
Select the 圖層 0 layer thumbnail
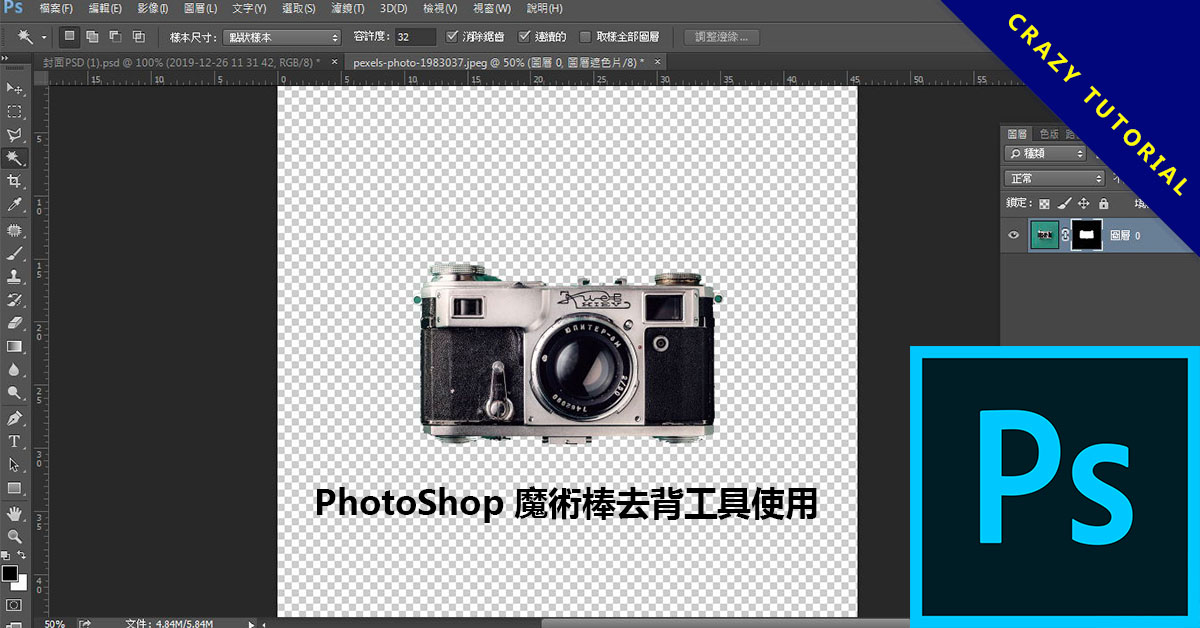click(x=1043, y=235)
